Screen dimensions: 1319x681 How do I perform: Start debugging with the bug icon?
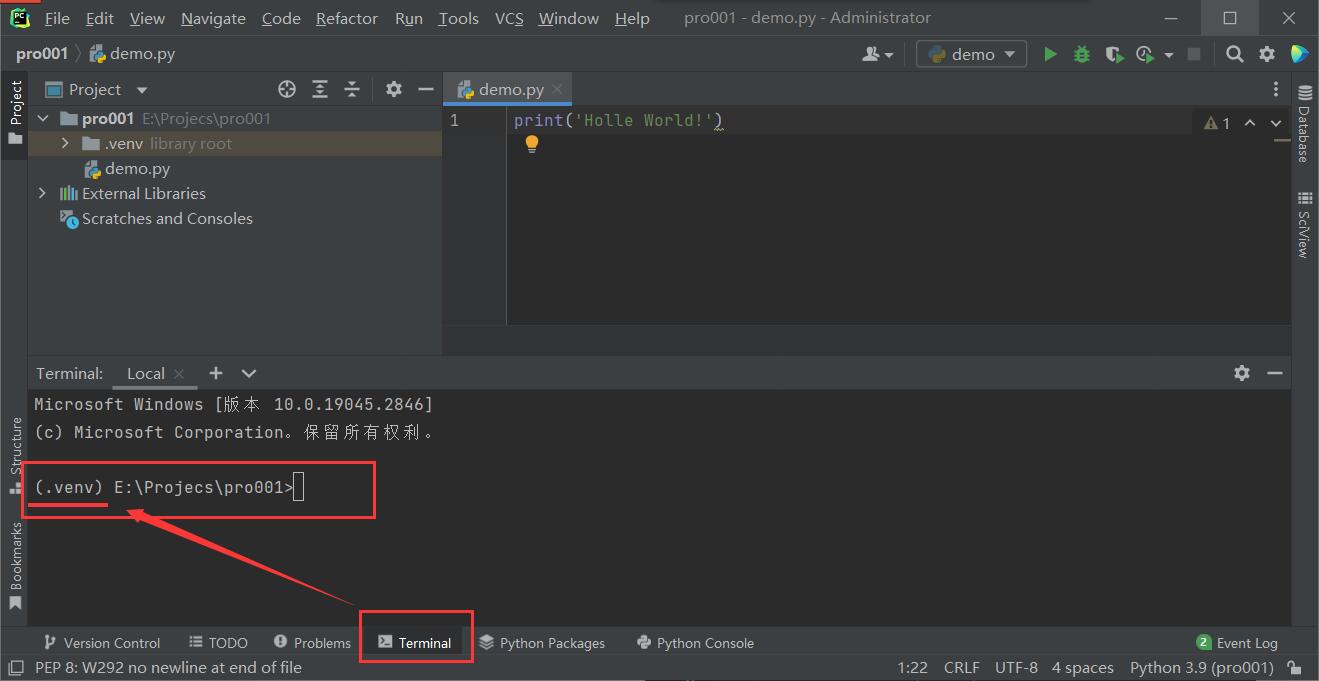pos(1081,54)
